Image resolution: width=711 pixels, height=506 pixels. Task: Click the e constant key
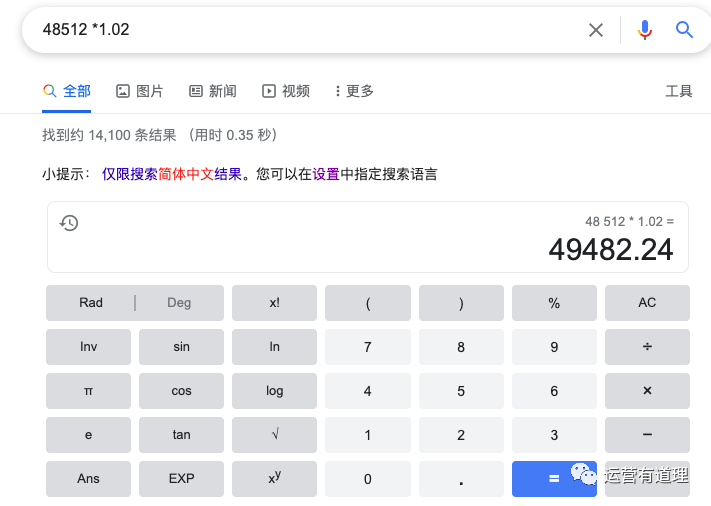[88, 435]
